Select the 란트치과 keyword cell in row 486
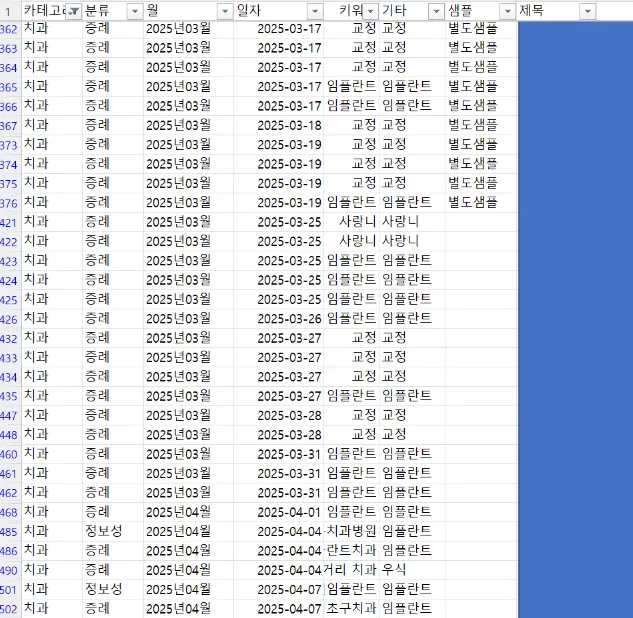The image size is (633, 618). tap(351, 551)
